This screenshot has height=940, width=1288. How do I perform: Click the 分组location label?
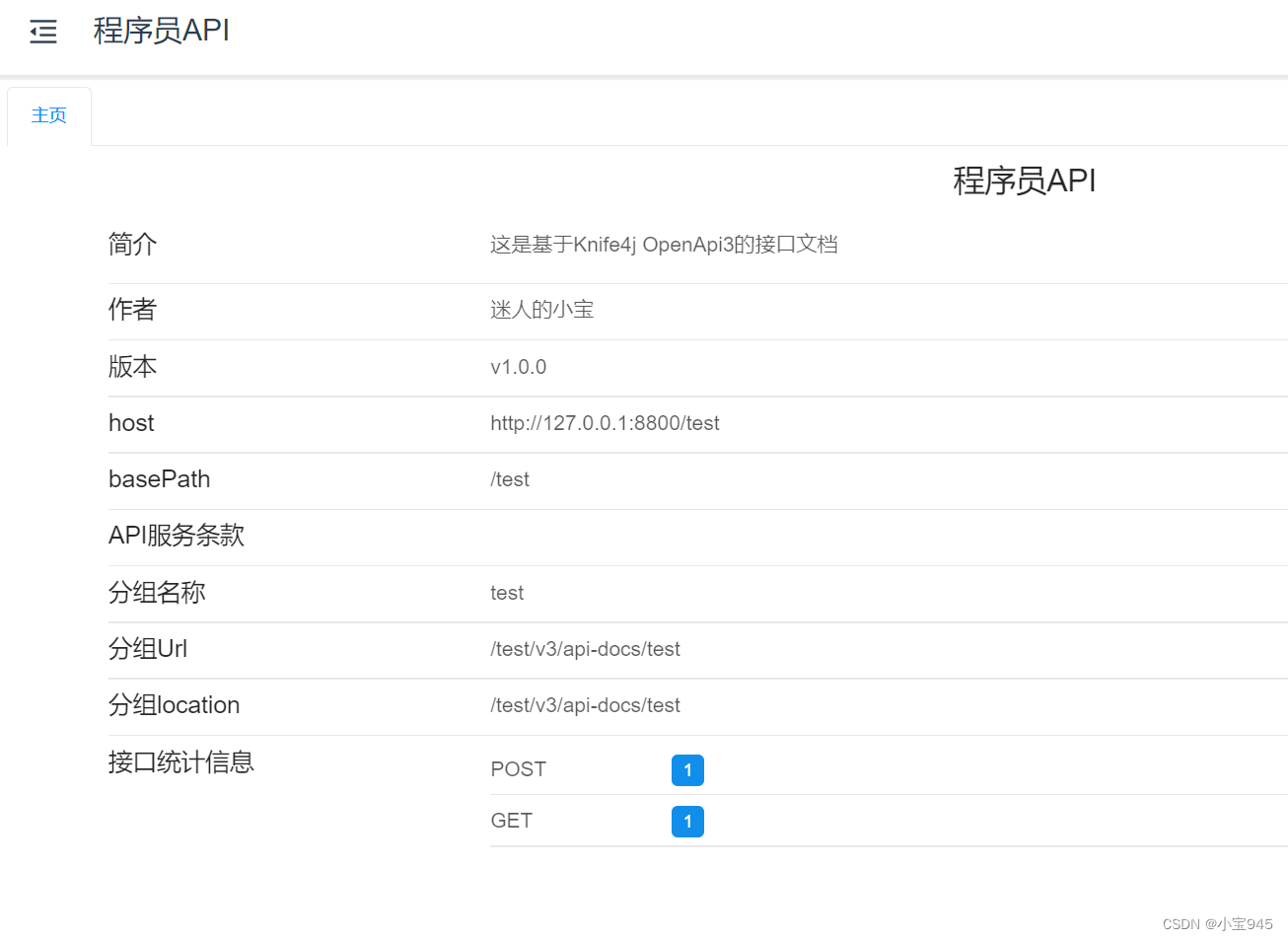coord(174,705)
